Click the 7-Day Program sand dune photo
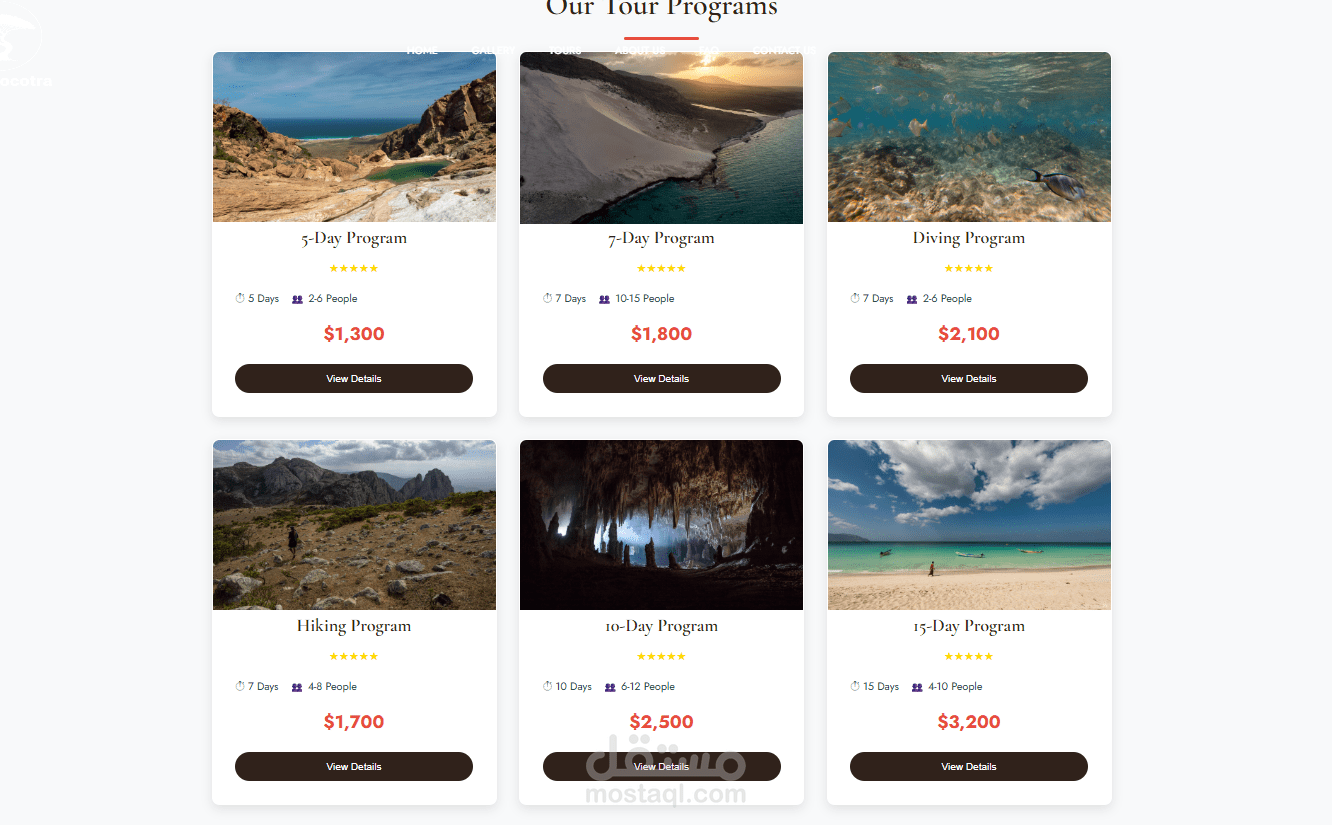 click(661, 138)
